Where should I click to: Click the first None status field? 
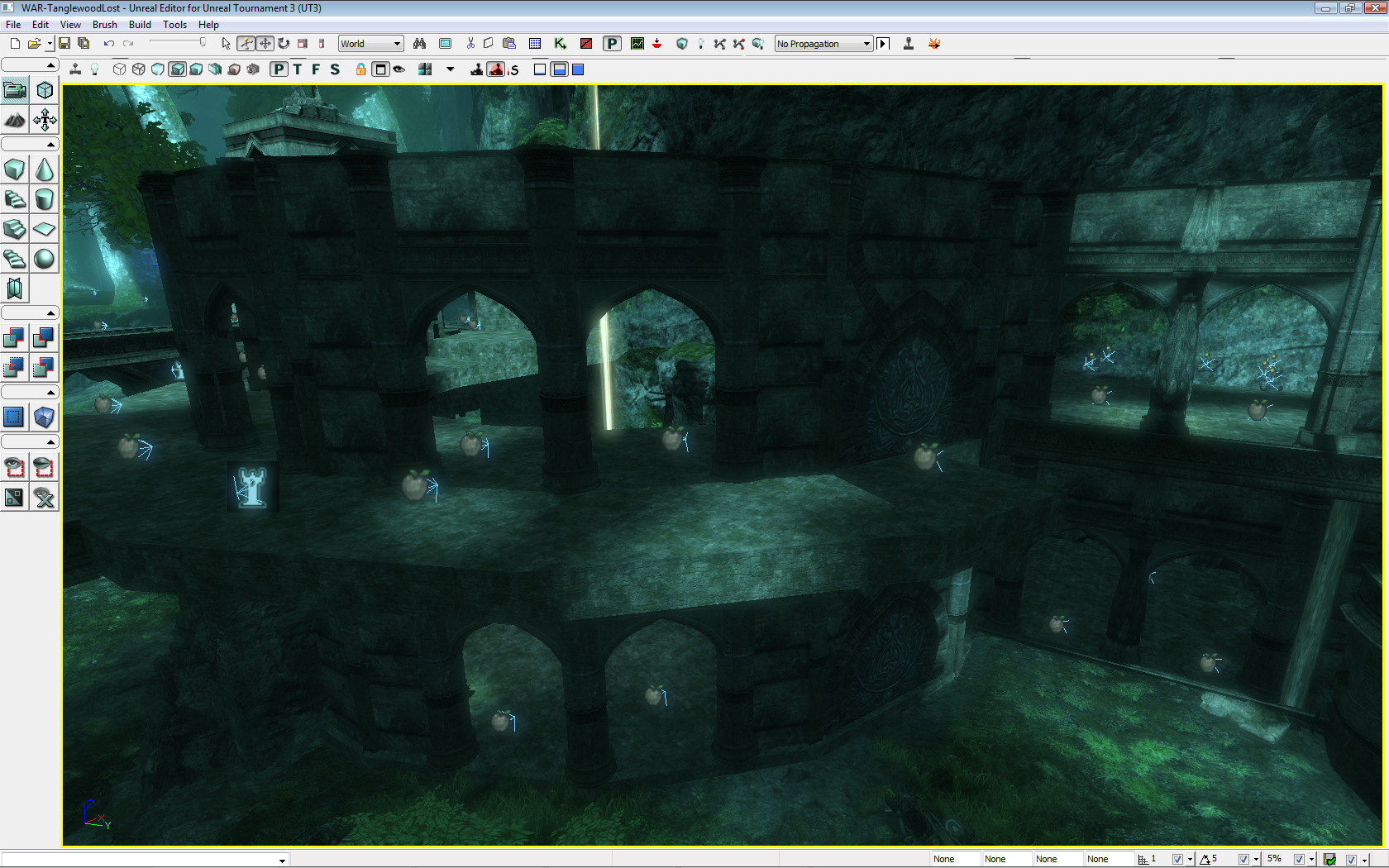click(956, 860)
